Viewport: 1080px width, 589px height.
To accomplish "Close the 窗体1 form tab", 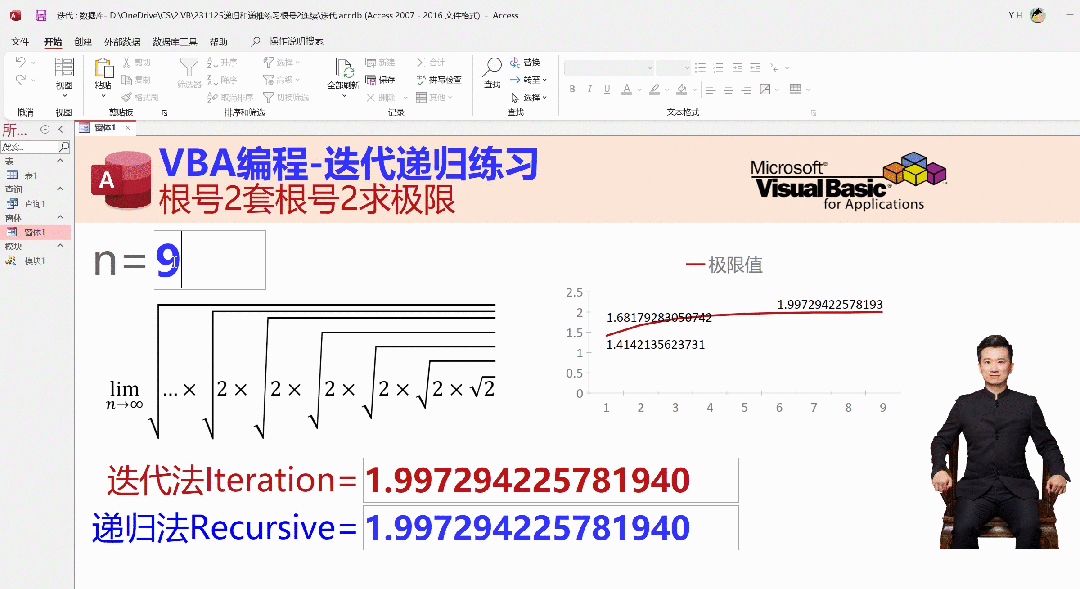I will pyautogui.click(x=130, y=128).
